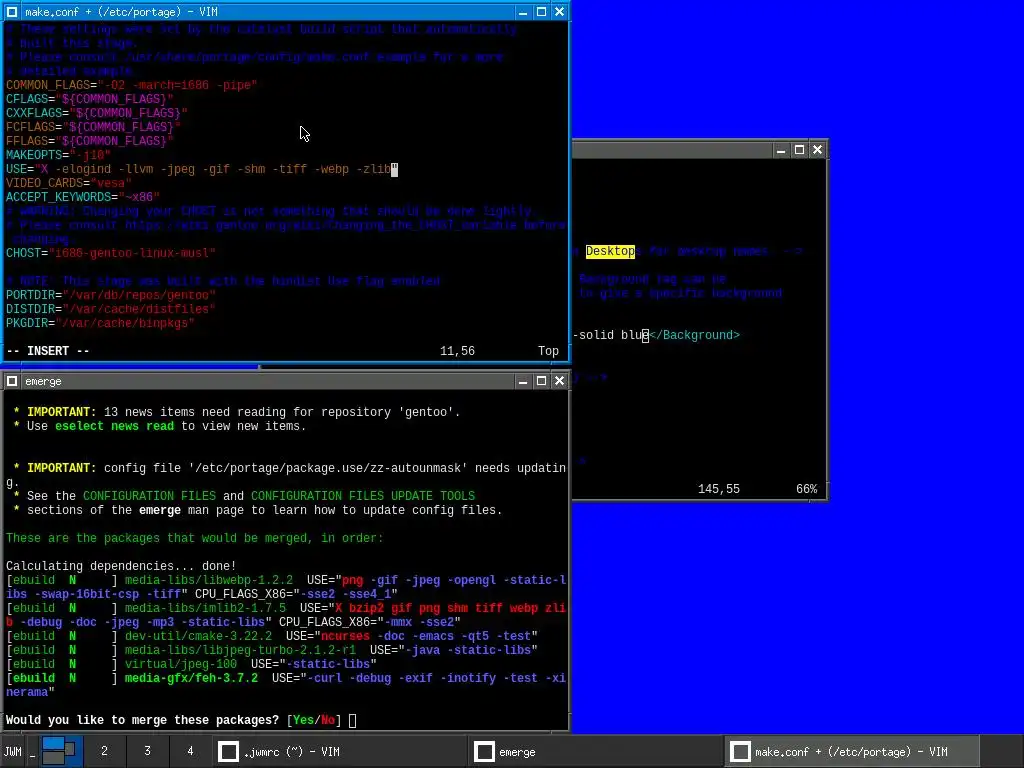1024x768 pixels.
Task: Minimize the make.conf VIM window
Action: tap(522, 12)
